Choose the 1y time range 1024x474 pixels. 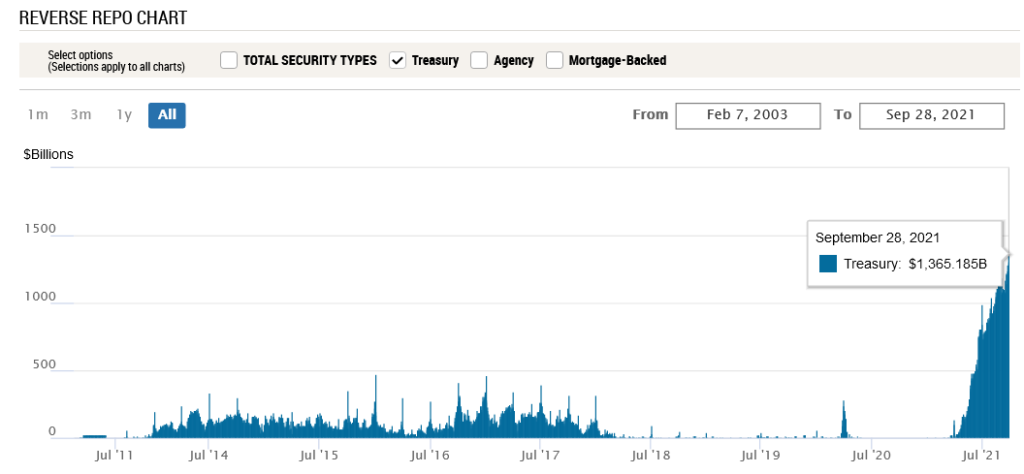click(x=124, y=115)
